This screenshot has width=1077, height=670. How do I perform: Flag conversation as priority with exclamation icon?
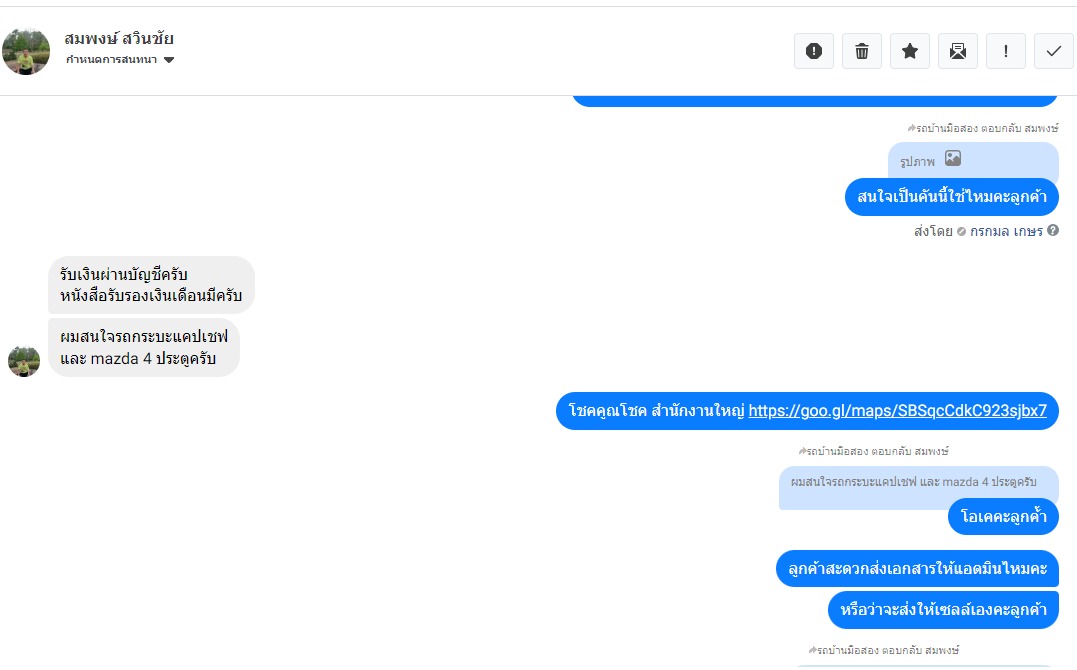point(1005,52)
